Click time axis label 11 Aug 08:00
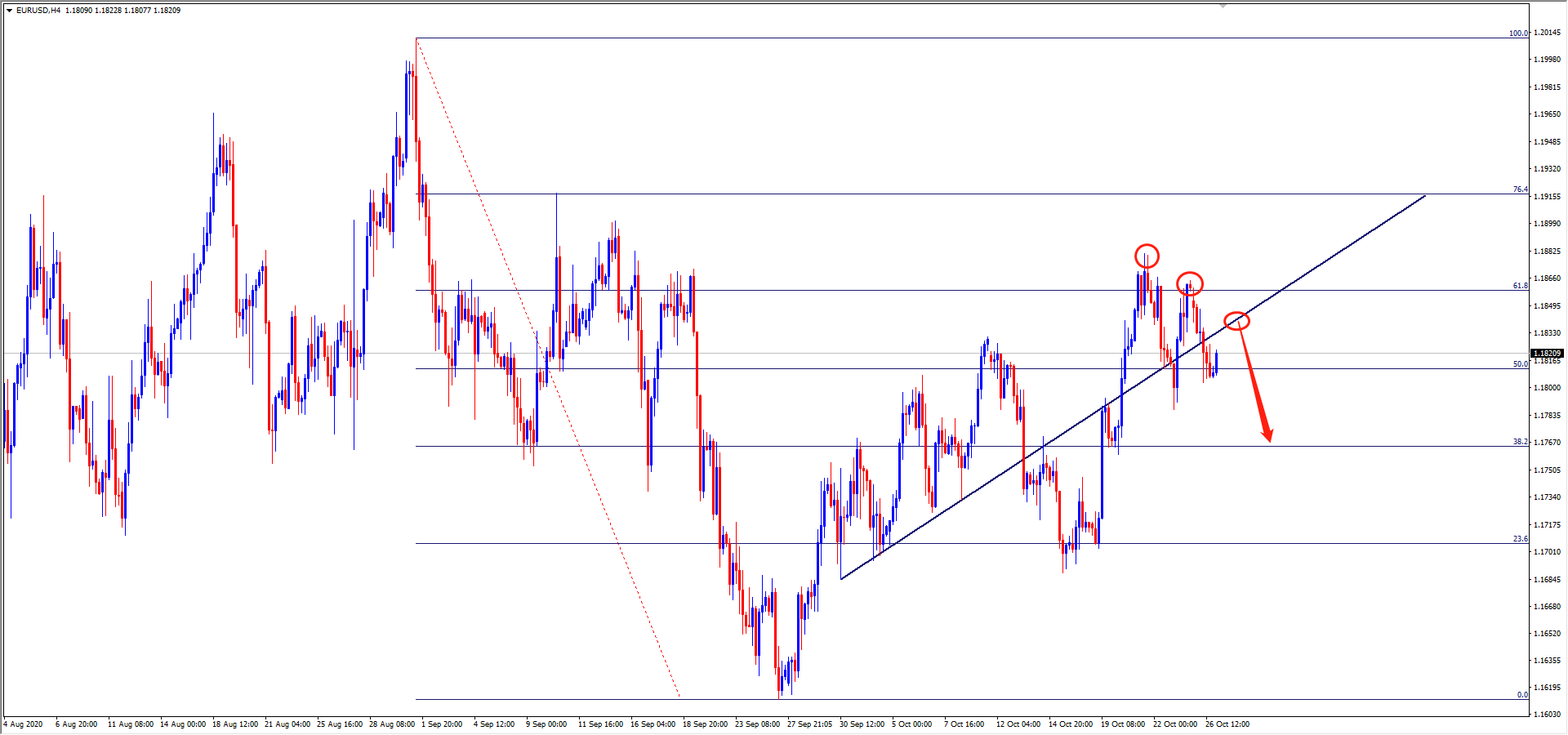 (131, 724)
